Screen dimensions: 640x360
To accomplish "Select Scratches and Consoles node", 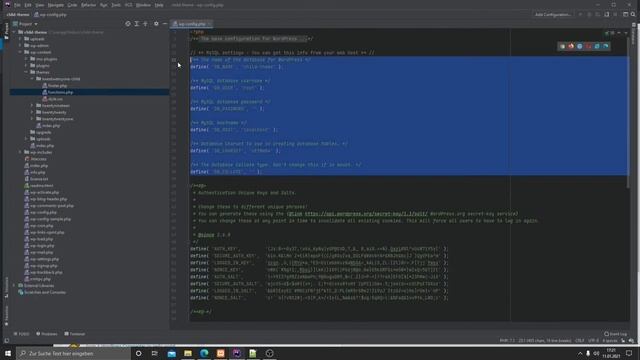I will (45, 292).
